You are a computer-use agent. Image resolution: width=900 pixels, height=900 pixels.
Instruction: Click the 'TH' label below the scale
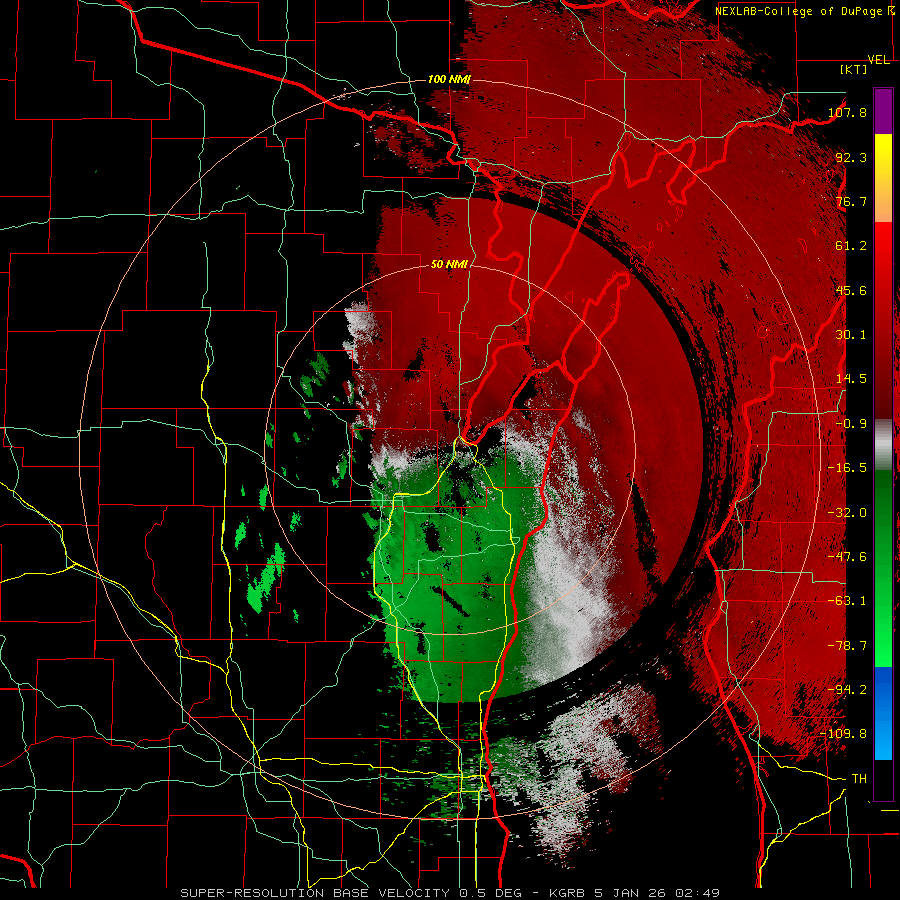859,779
